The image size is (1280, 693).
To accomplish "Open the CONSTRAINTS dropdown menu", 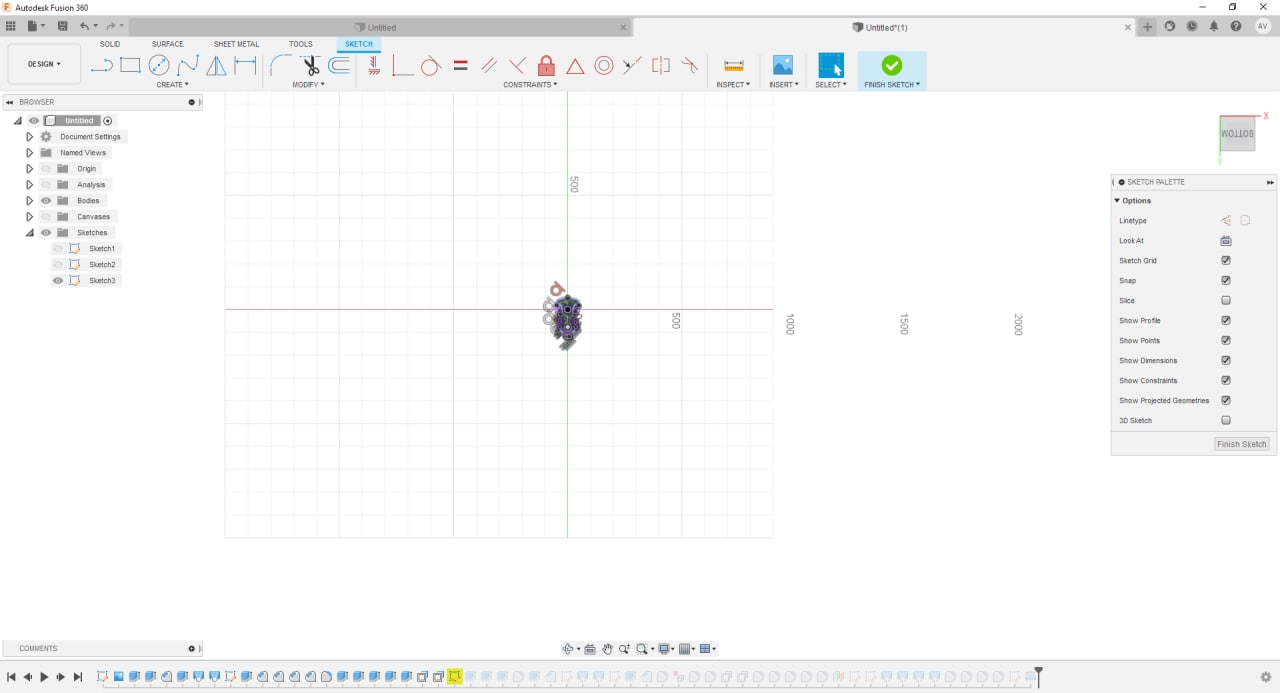I will [530, 85].
